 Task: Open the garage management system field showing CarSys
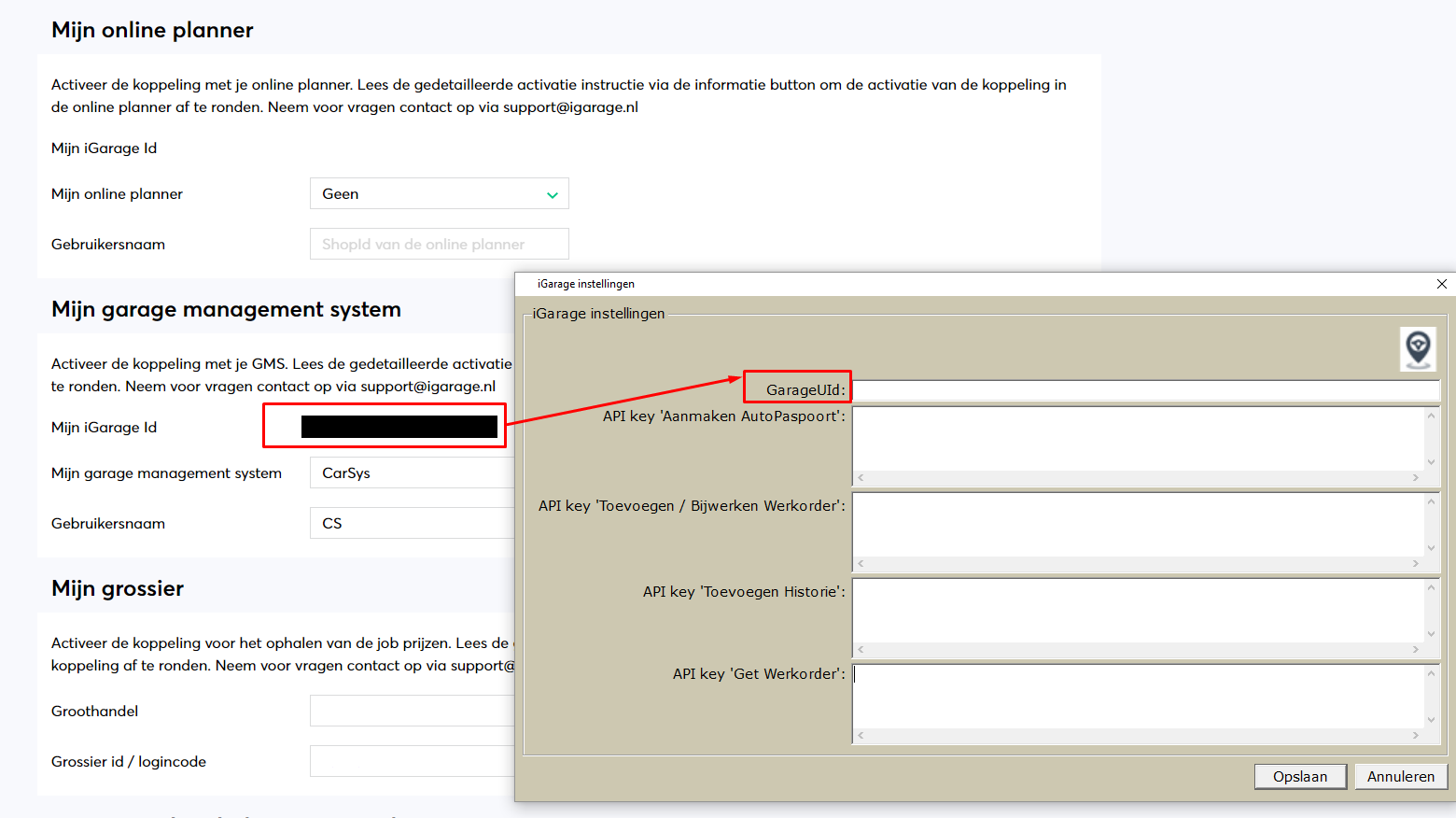click(x=413, y=472)
